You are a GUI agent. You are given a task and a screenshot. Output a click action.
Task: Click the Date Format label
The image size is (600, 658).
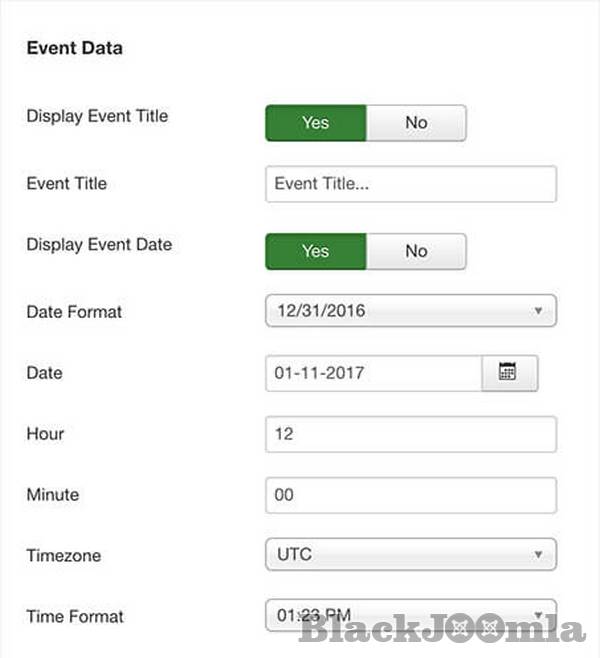74,312
